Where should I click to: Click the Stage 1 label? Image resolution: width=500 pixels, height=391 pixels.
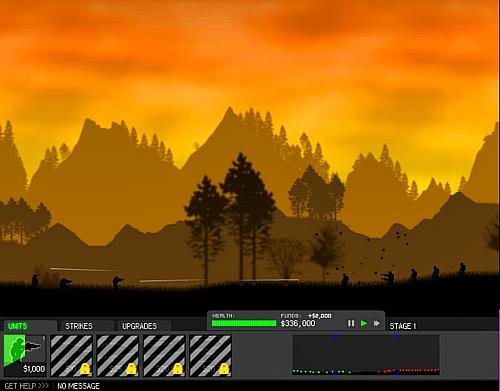[403, 326]
